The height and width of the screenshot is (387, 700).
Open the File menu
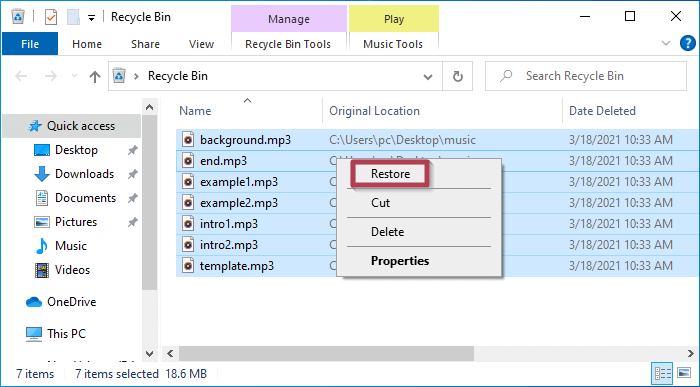click(x=30, y=44)
